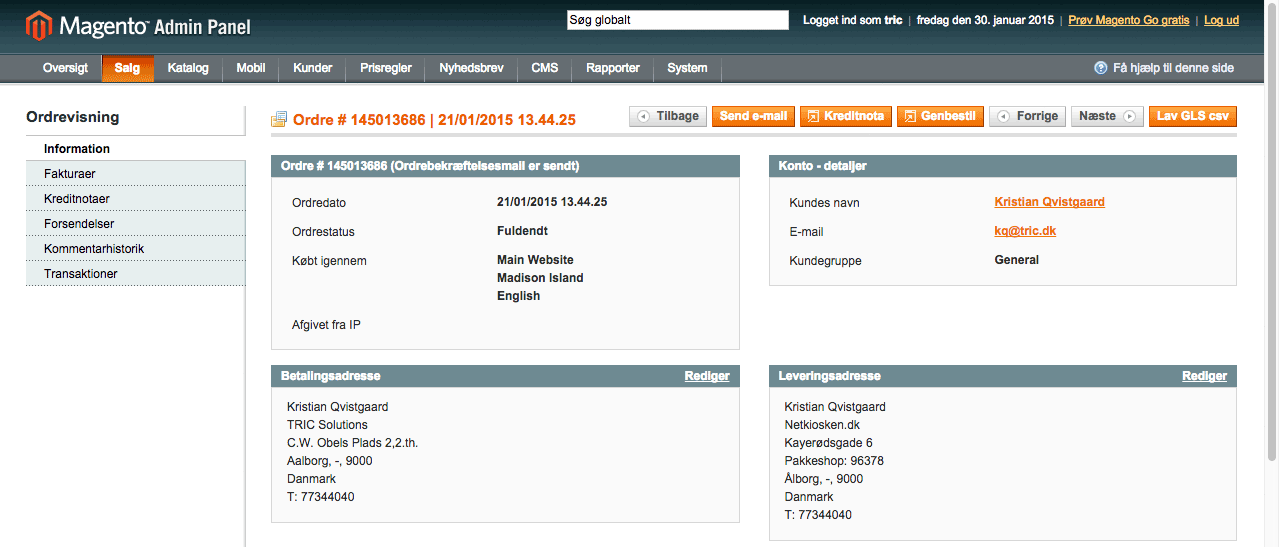Open the Salg menu
The width and height of the screenshot is (1279, 547).
tap(127, 68)
